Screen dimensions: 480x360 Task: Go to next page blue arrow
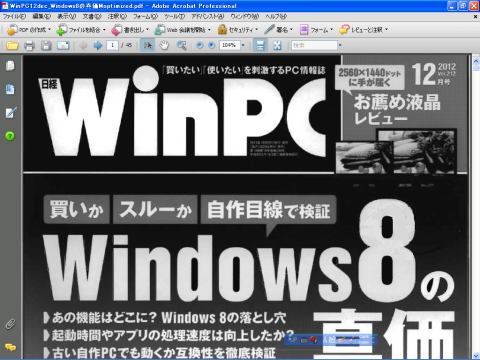pyautogui.click(x=98, y=45)
